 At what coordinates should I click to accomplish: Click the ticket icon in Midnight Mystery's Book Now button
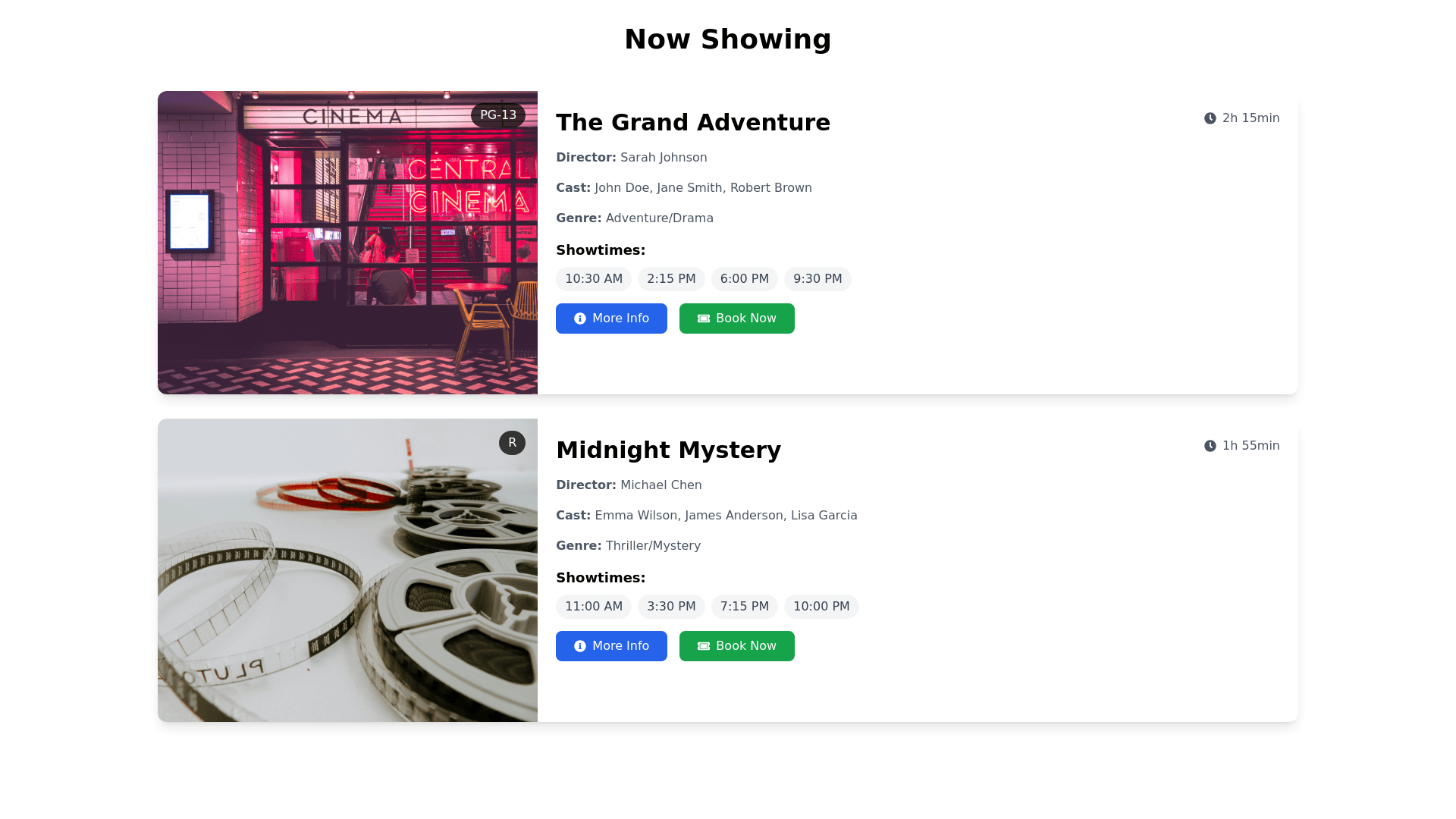coord(704,646)
